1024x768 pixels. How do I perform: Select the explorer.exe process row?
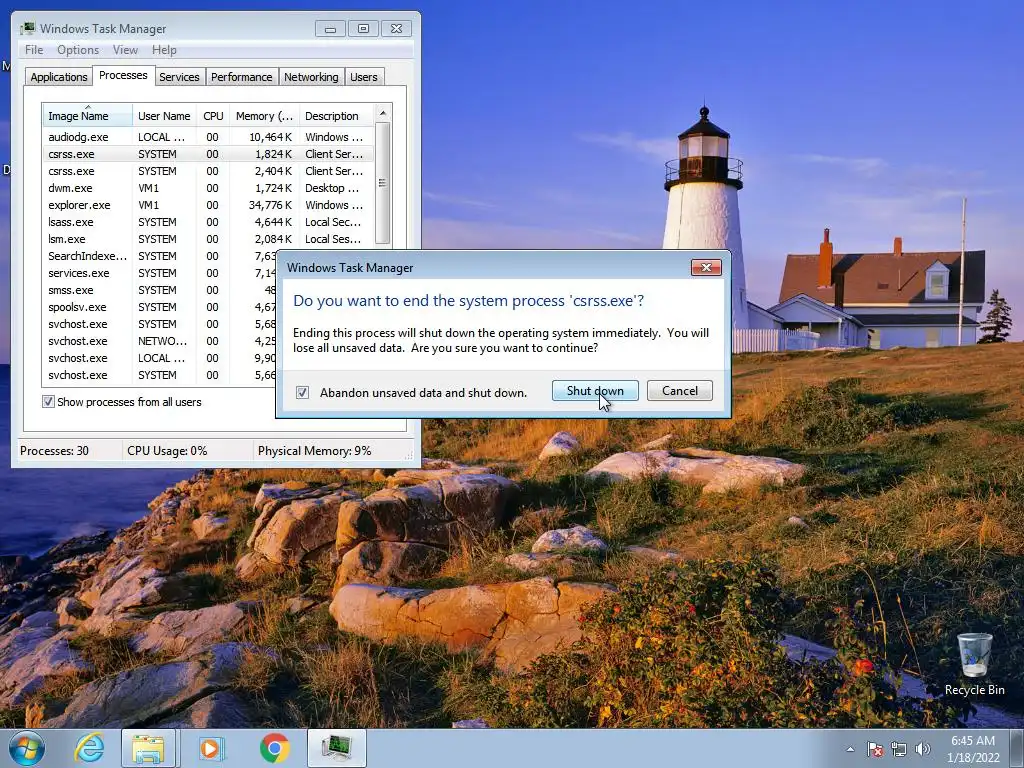click(208, 205)
